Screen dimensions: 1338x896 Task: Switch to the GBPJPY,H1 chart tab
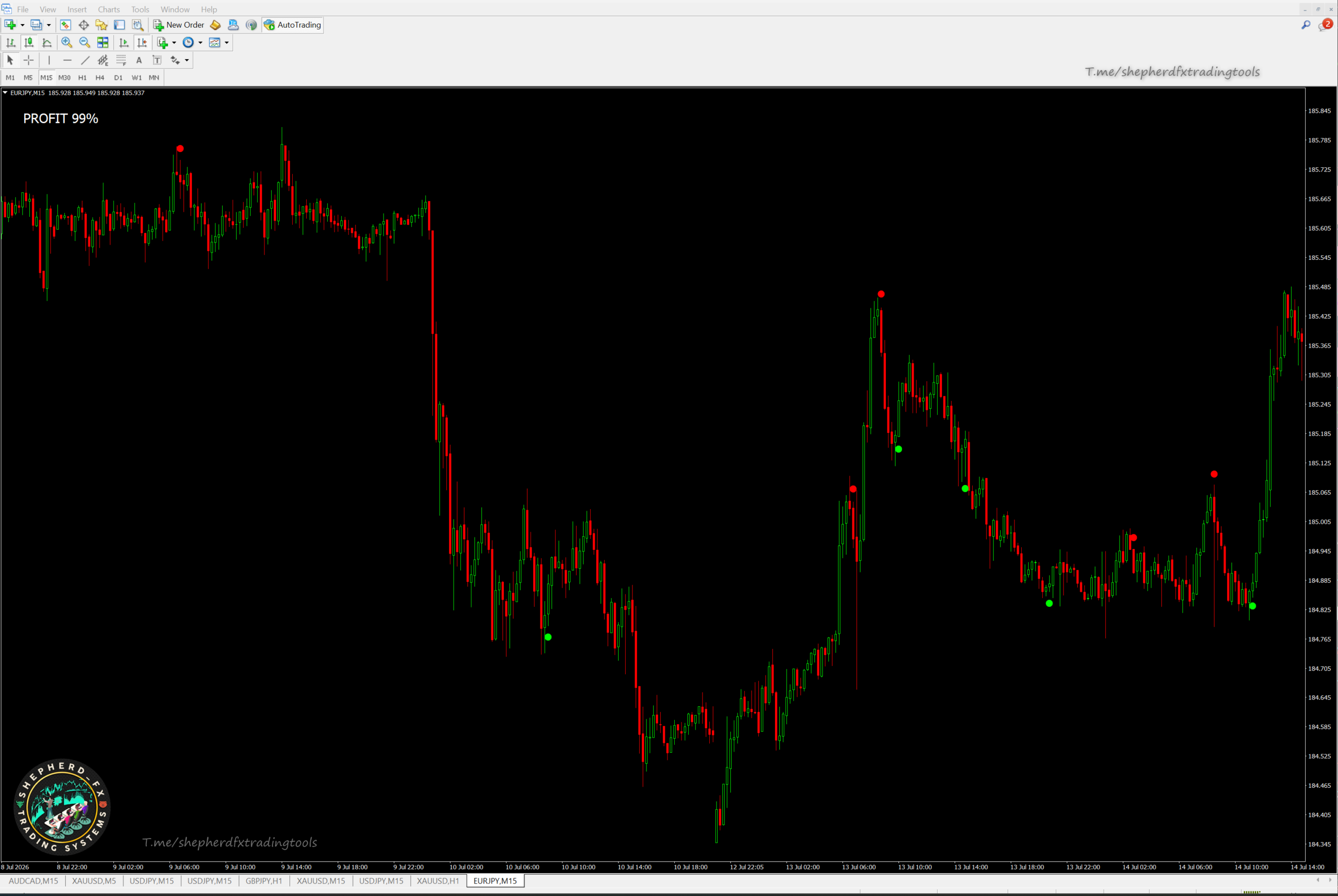click(264, 880)
